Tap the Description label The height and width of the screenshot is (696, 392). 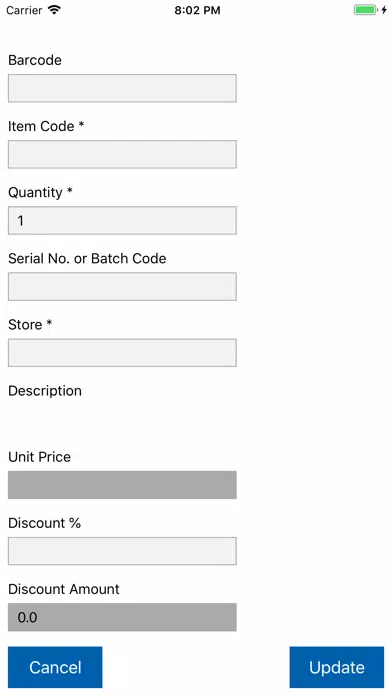click(45, 391)
